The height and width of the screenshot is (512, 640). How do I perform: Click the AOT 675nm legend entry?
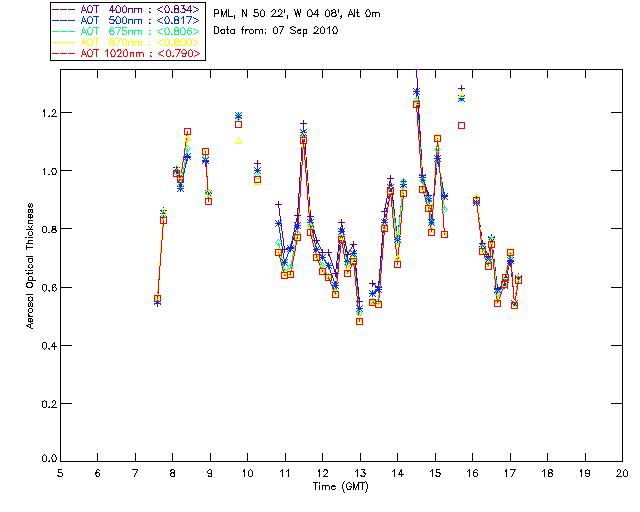click(x=126, y=31)
